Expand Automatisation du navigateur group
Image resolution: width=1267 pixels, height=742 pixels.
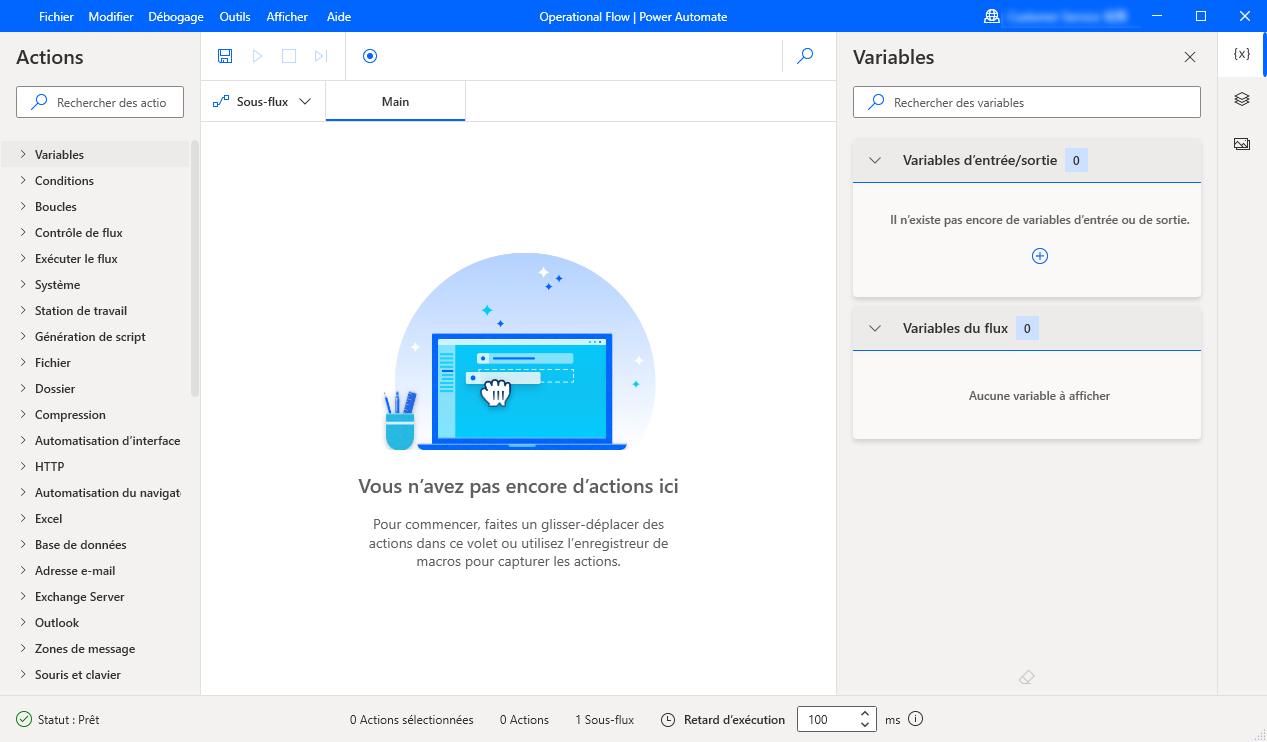pyautogui.click(x=23, y=493)
